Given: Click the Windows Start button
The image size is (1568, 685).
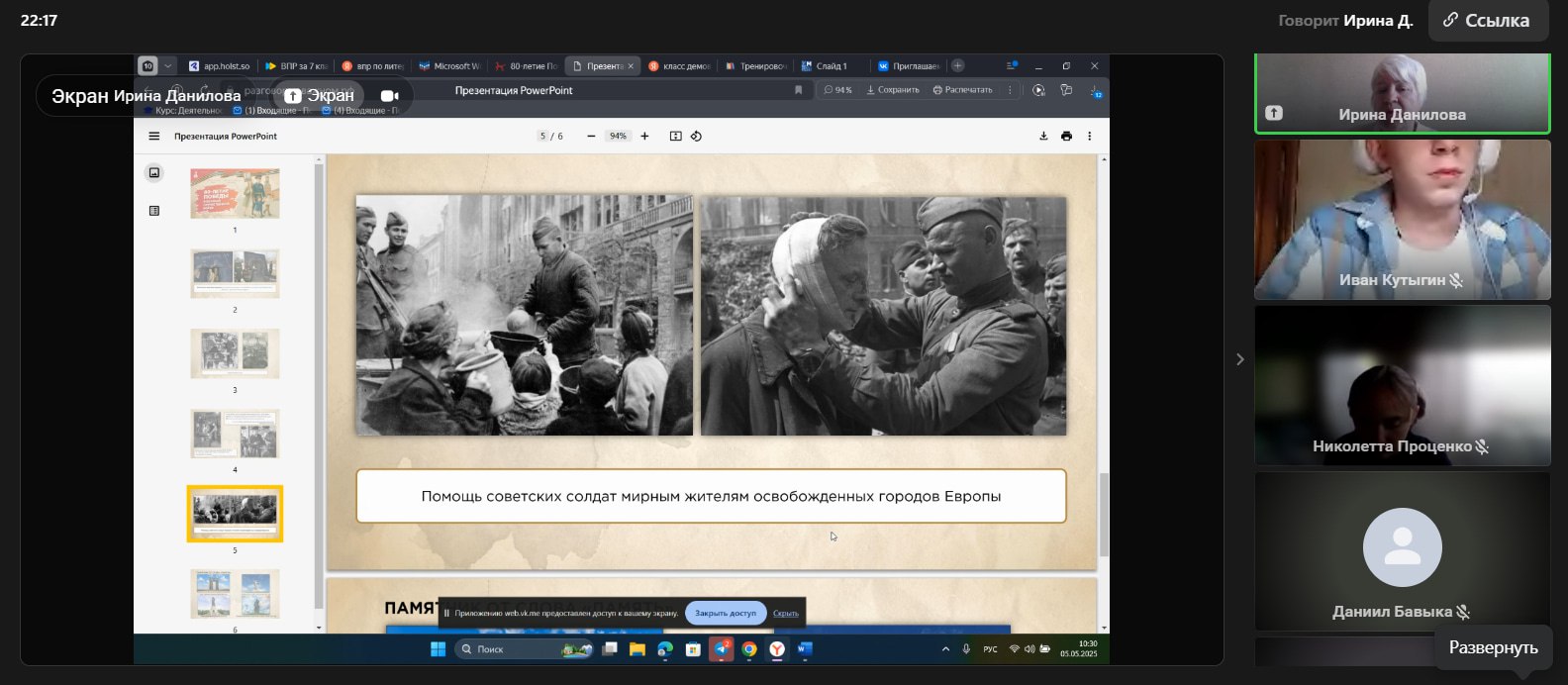Looking at the screenshot, I should tap(438, 649).
